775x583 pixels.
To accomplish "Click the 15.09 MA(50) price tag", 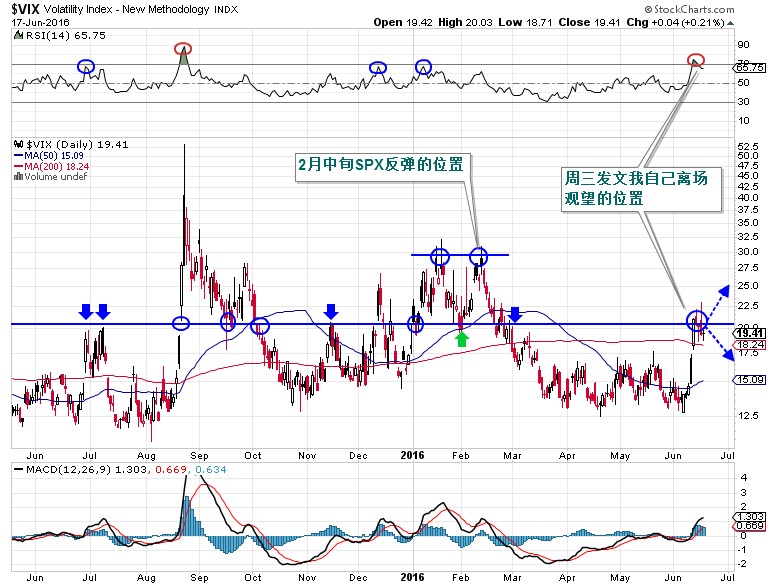I will tap(749, 380).
